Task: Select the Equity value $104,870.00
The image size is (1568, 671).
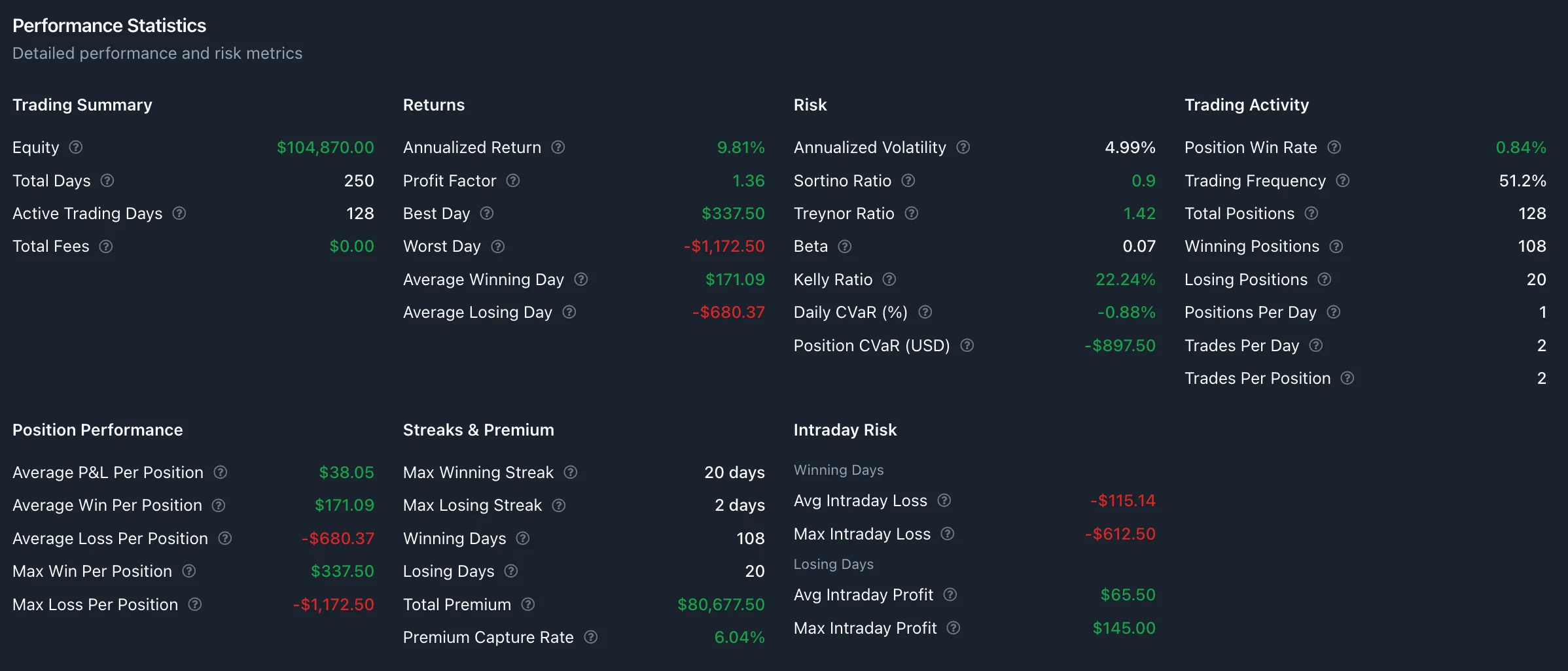Action: (325, 147)
